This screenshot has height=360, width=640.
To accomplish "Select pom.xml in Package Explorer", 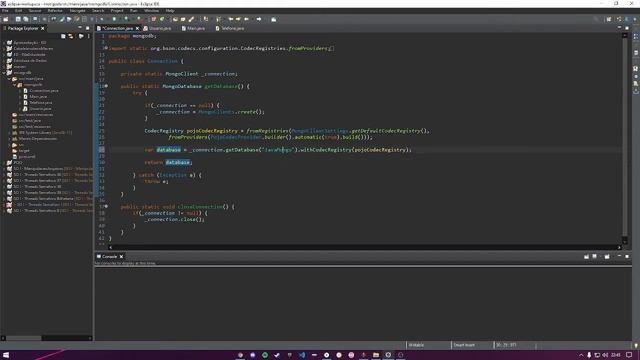I will [x=27, y=157].
